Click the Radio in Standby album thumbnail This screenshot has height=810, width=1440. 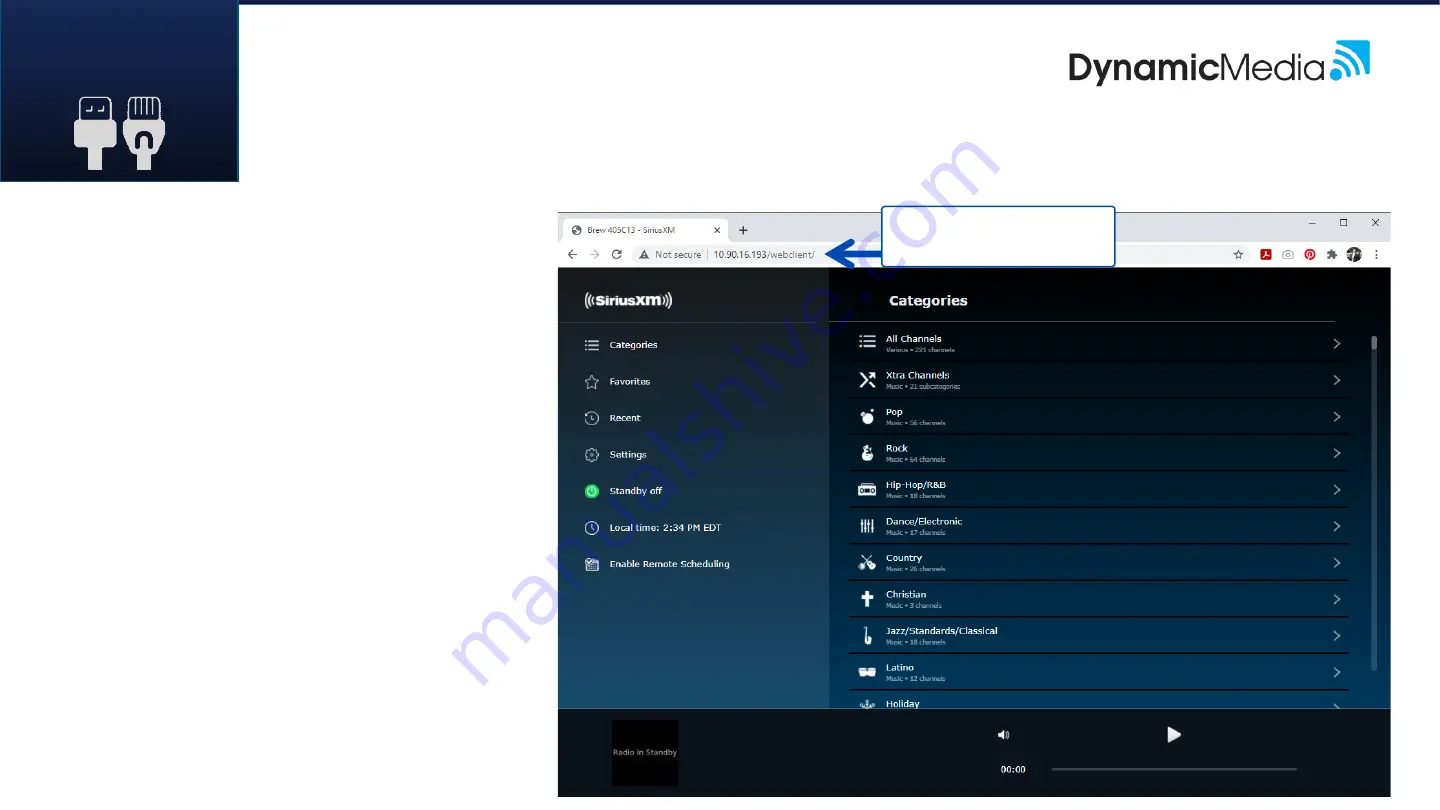point(645,752)
